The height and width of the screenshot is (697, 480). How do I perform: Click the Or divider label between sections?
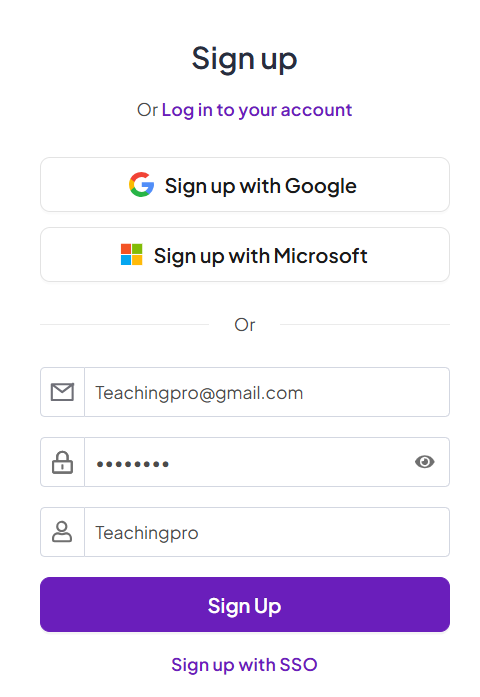(x=245, y=325)
